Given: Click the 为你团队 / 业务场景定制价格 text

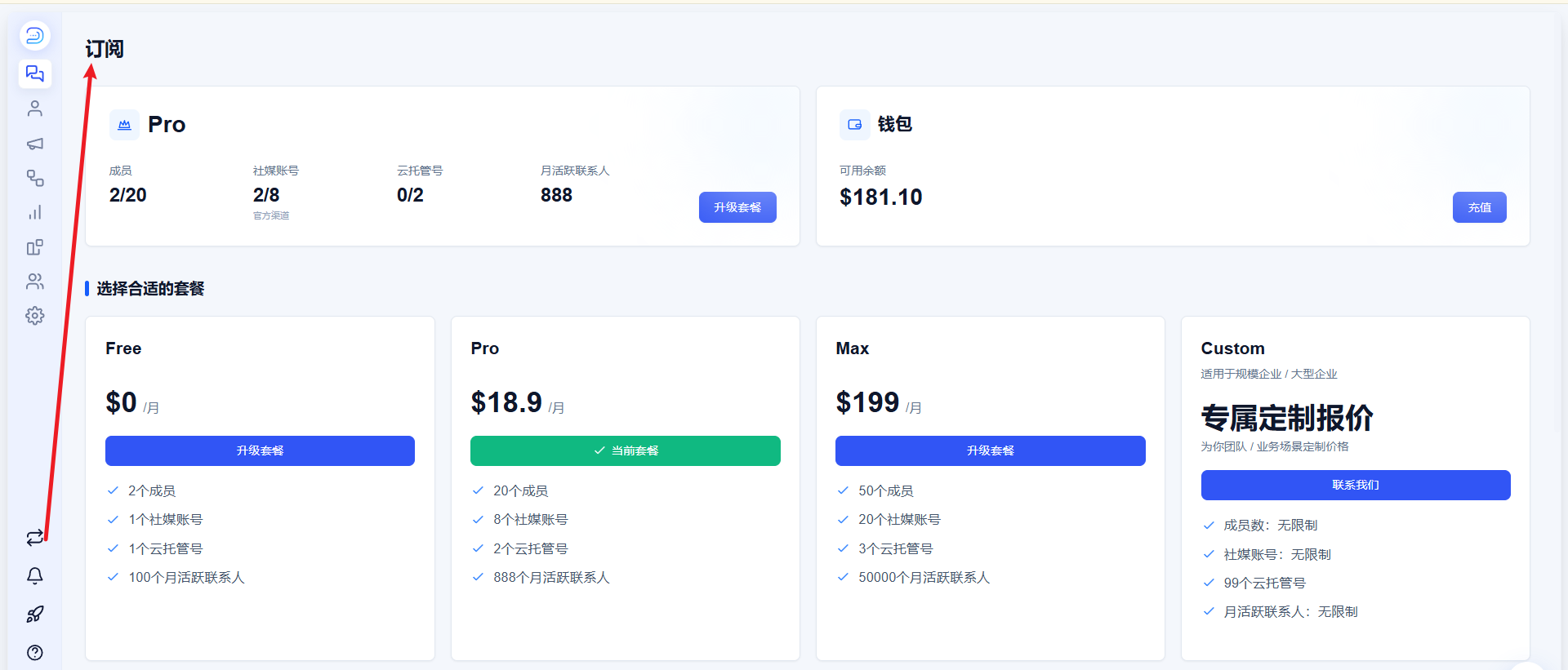Looking at the screenshot, I should (1275, 446).
